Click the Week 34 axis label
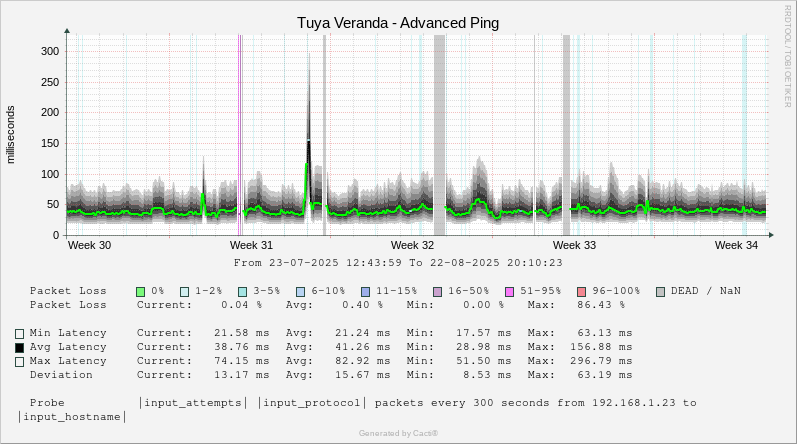 pos(736,245)
